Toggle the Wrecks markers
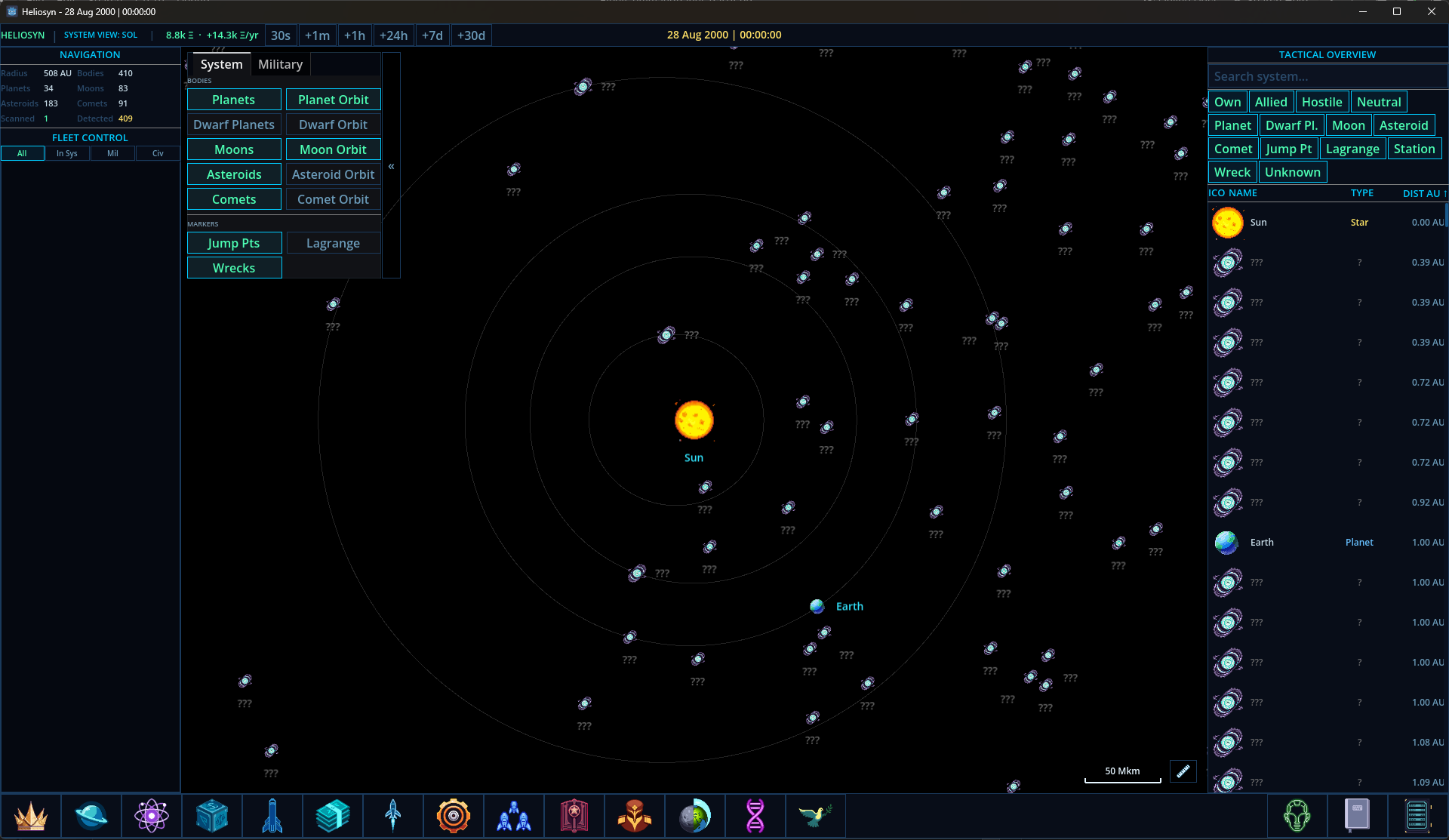This screenshot has width=1449, height=840. [x=234, y=268]
